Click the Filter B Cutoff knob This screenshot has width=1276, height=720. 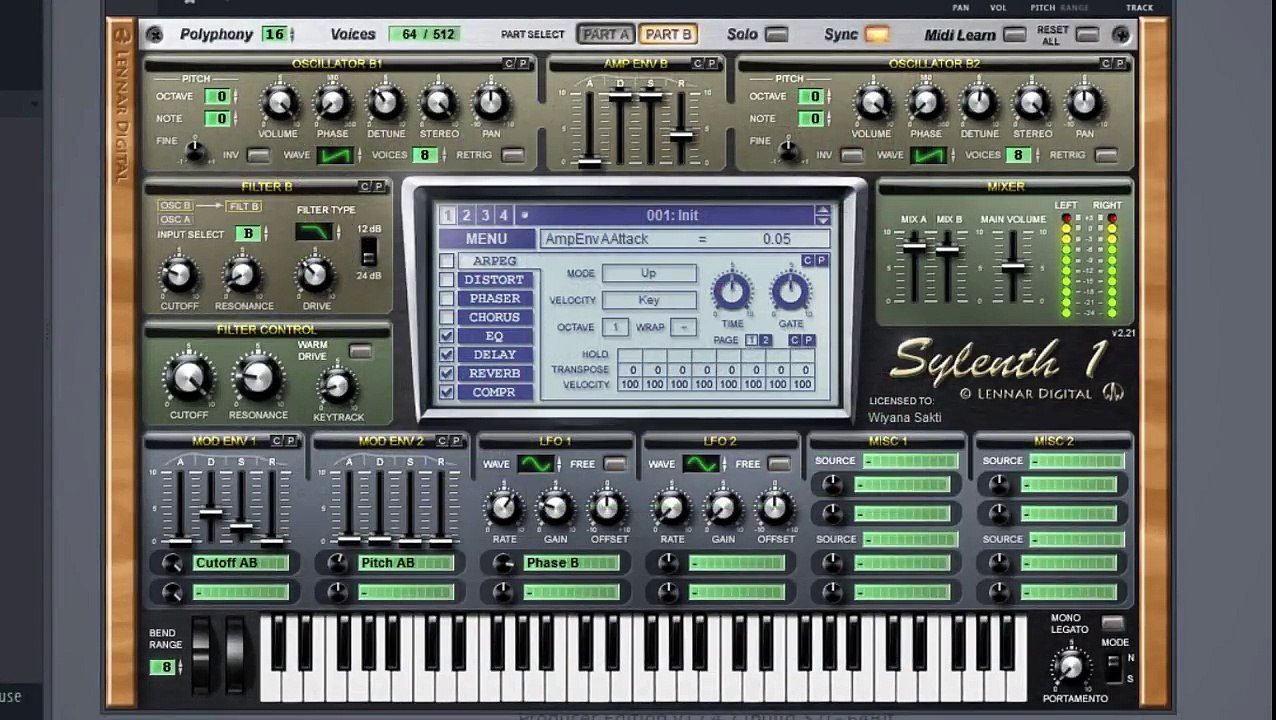[179, 274]
